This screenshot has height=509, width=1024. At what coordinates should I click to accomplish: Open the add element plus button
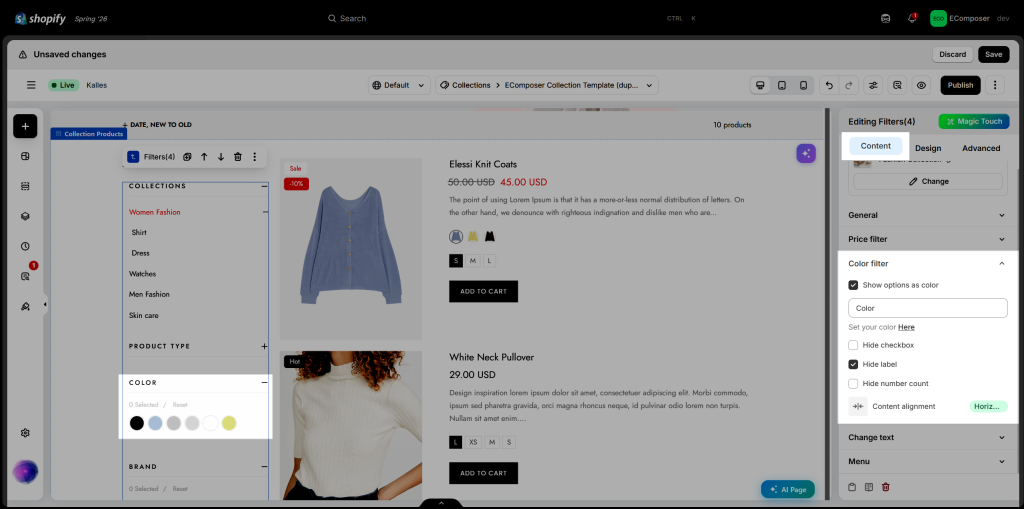tap(25, 126)
